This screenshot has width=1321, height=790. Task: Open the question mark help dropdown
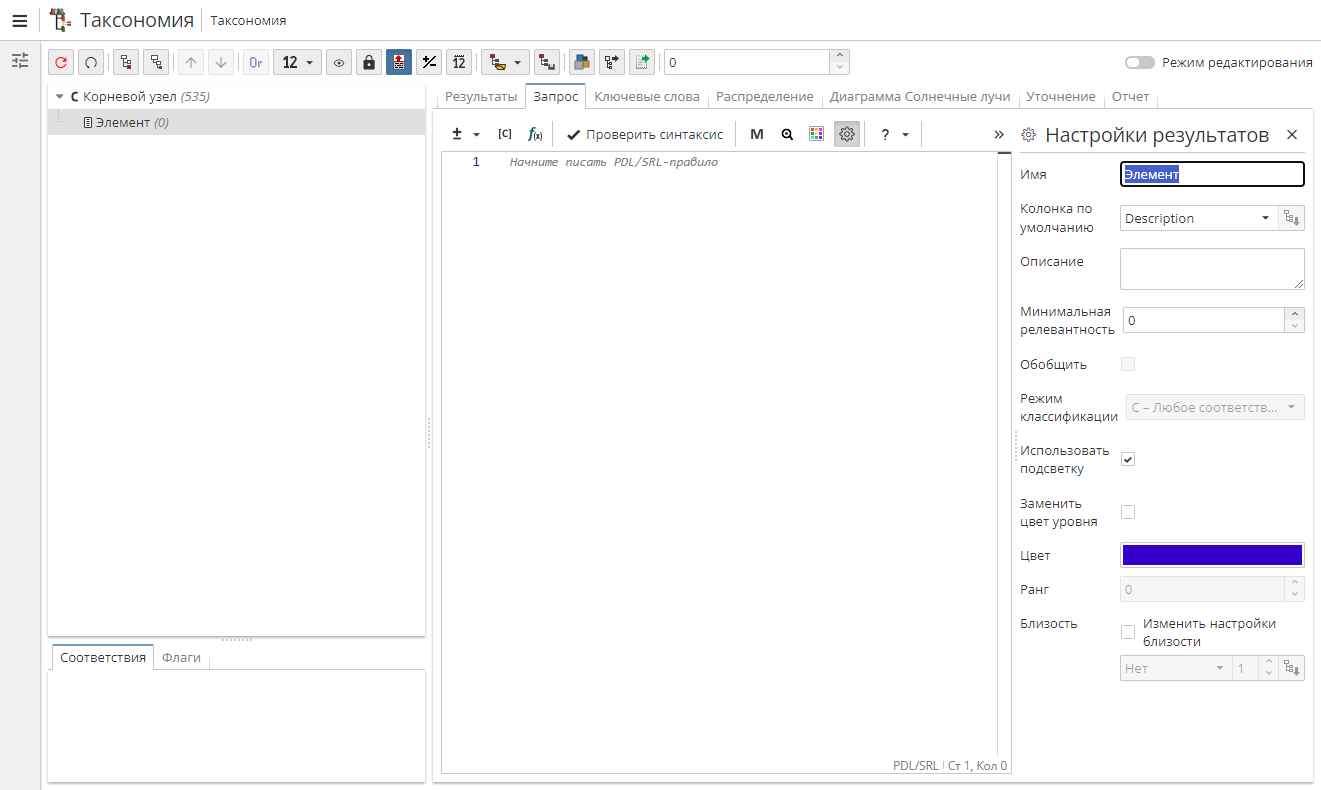[x=894, y=134]
